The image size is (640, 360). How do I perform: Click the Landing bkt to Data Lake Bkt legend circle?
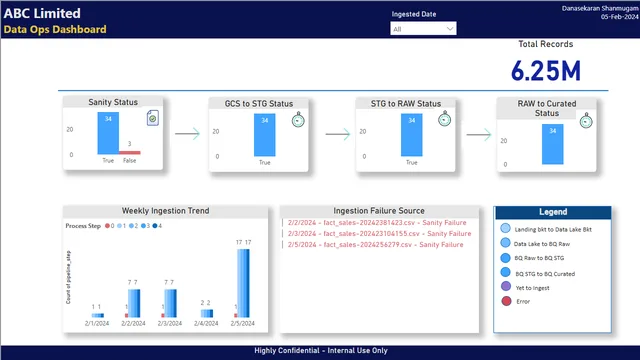click(x=505, y=228)
